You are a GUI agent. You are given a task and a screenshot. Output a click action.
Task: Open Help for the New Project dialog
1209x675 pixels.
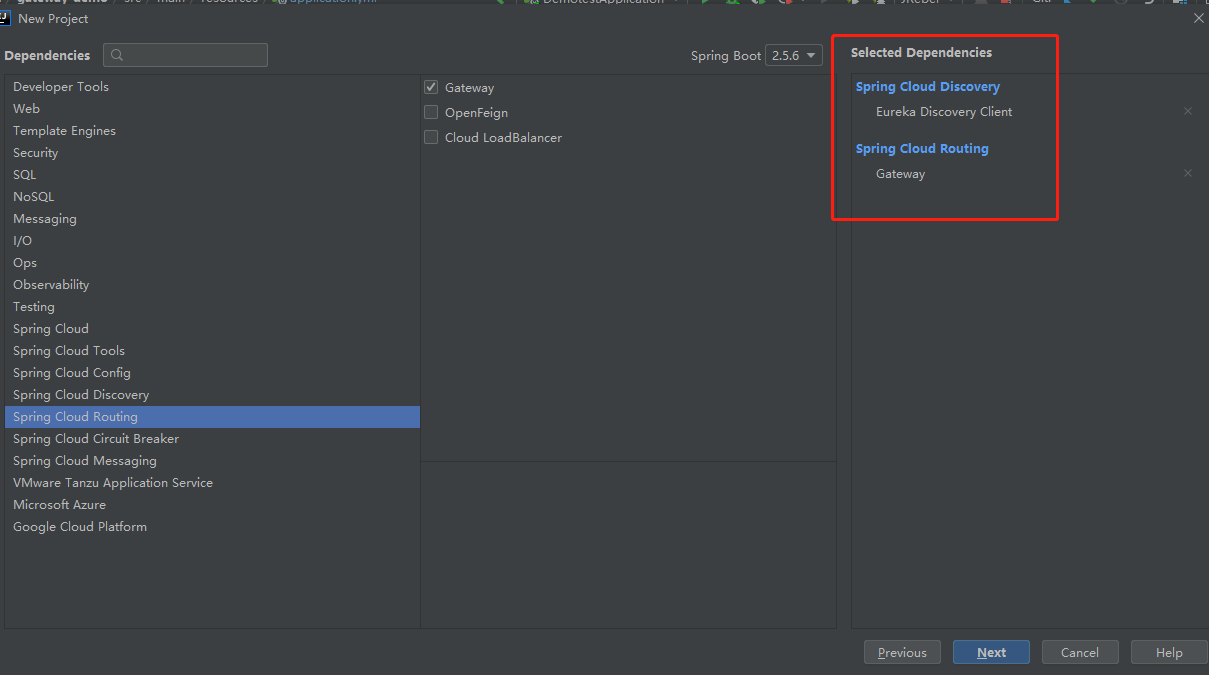(1169, 652)
